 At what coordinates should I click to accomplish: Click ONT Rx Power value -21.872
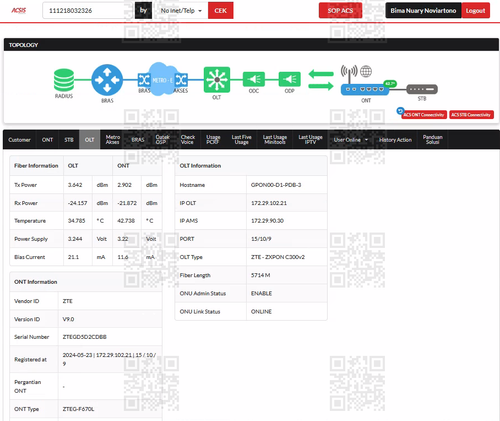point(127,203)
